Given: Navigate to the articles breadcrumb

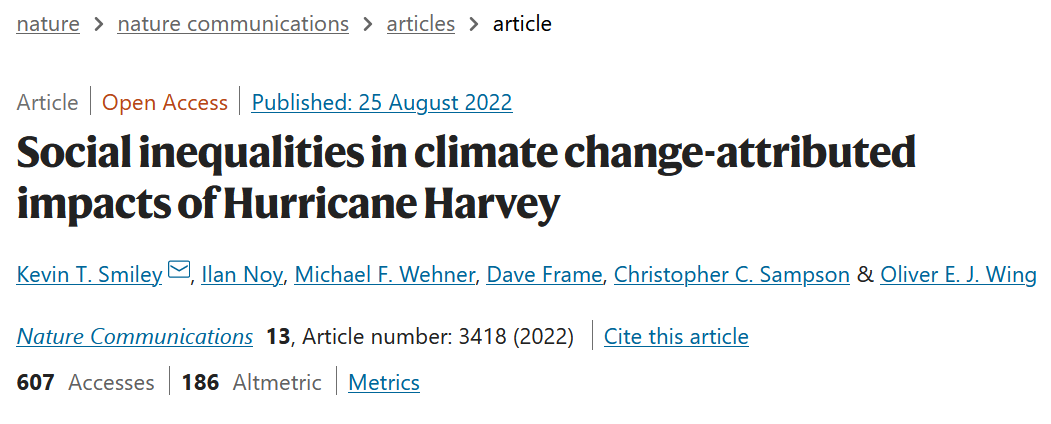Looking at the screenshot, I should 421,24.
